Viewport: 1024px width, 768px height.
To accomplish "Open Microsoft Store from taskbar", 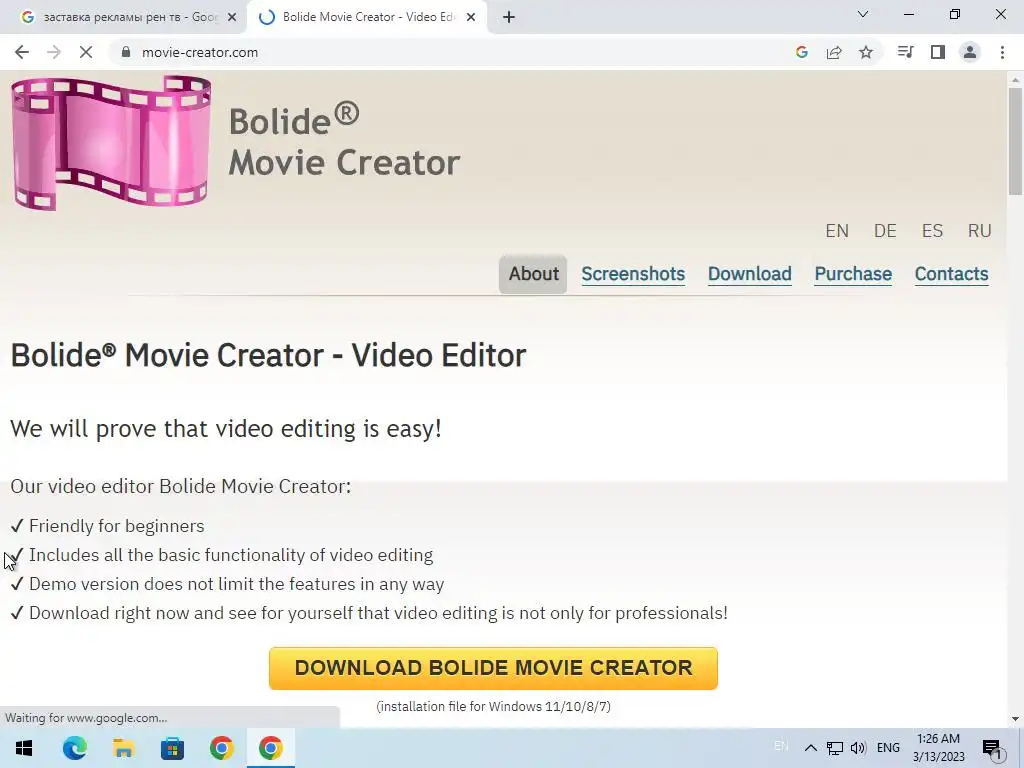I will click(172, 748).
